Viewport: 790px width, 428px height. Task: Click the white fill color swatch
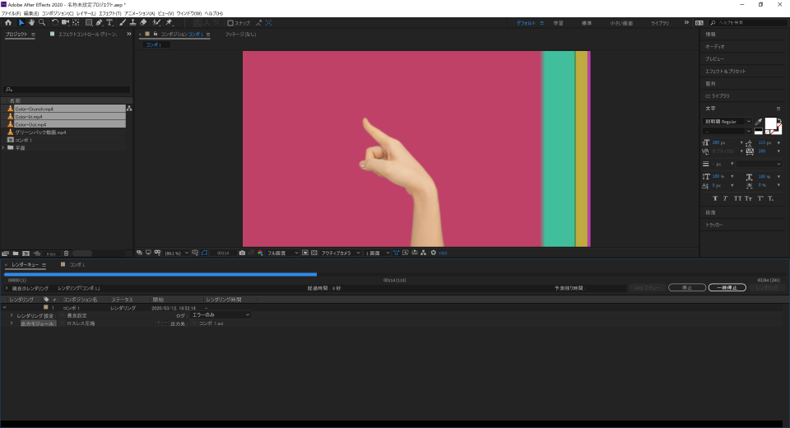tap(770, 124)
